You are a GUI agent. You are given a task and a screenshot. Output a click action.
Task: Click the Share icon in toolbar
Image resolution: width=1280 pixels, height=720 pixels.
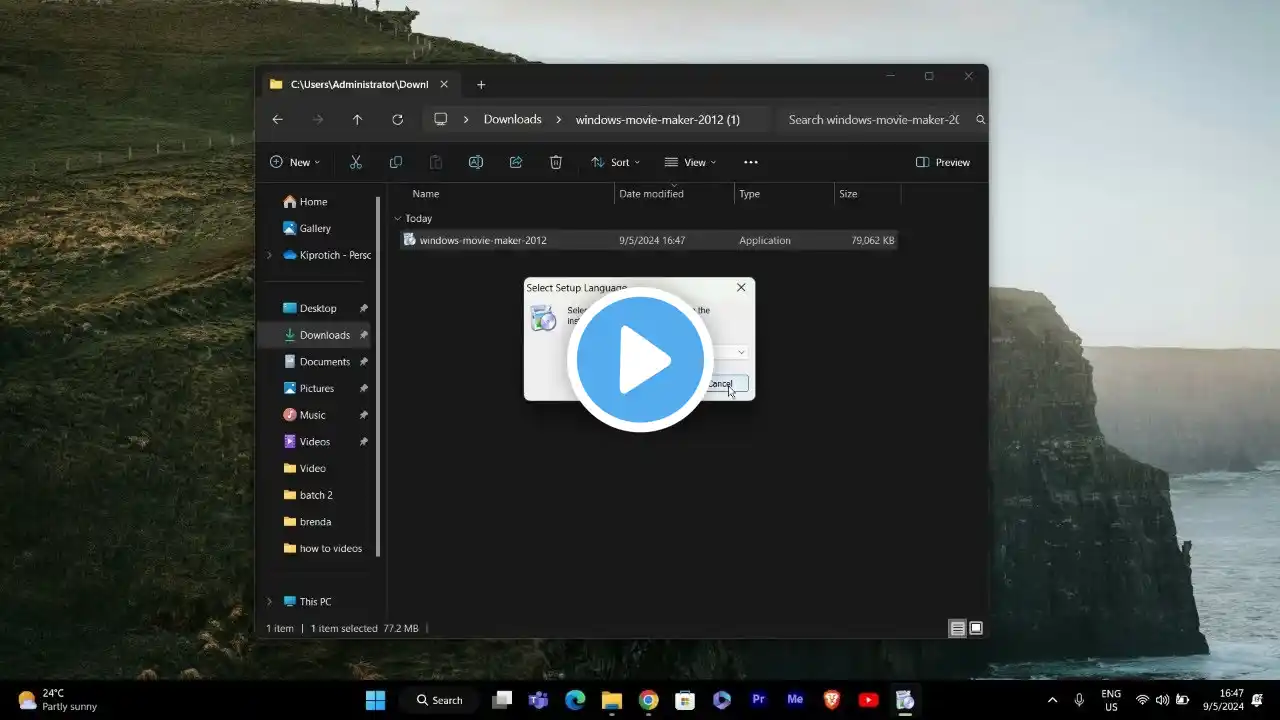click(516, 162)
